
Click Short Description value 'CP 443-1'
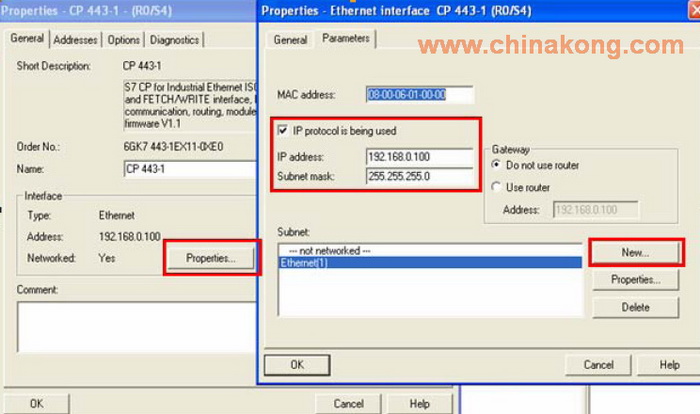(142, 66)
